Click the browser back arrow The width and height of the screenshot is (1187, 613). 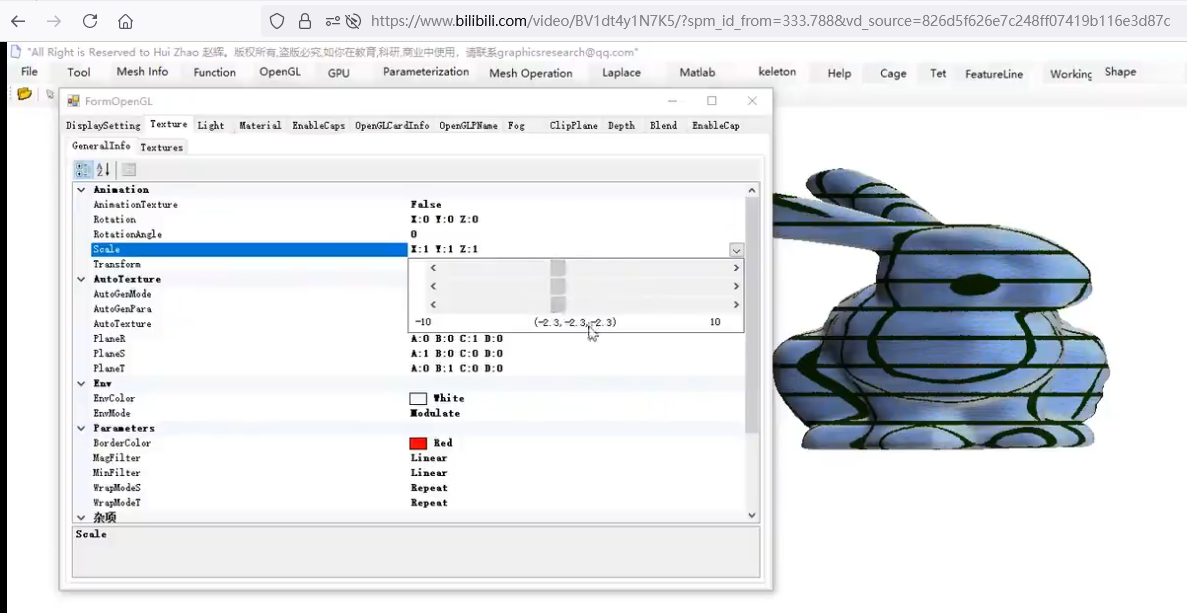(x=18, y=21)
